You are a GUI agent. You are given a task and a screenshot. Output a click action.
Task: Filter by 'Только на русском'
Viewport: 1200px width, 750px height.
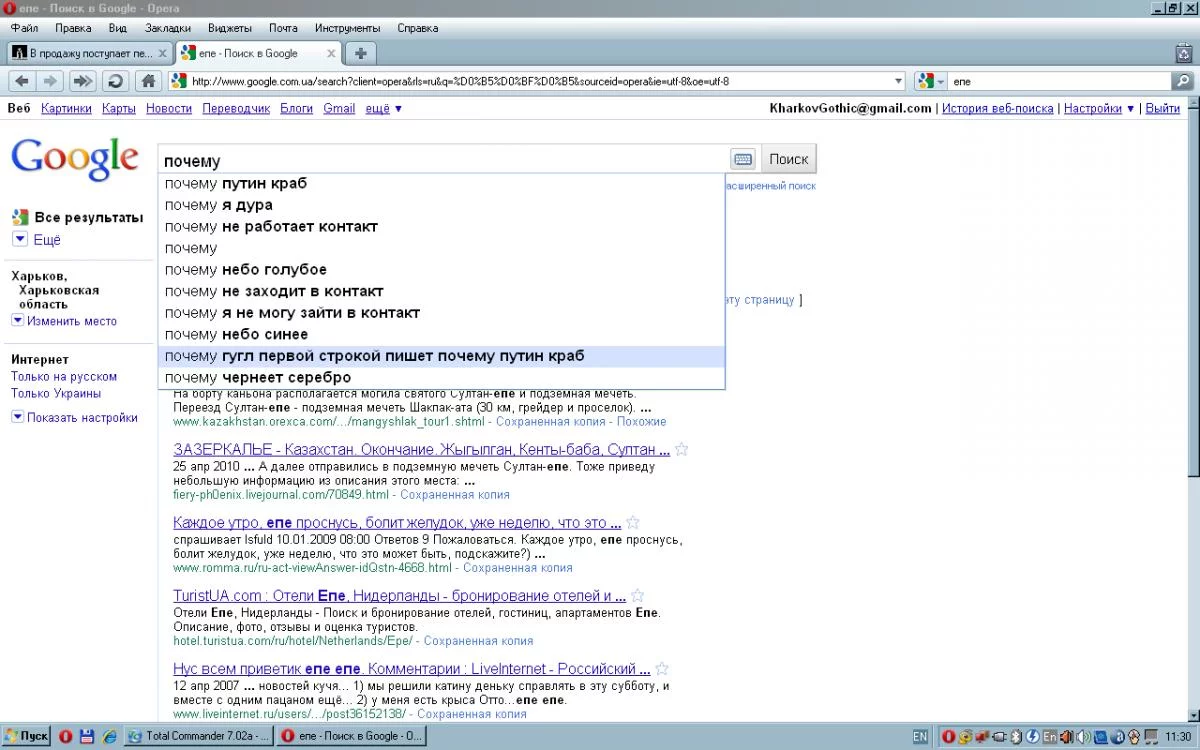tap(64, 376)
